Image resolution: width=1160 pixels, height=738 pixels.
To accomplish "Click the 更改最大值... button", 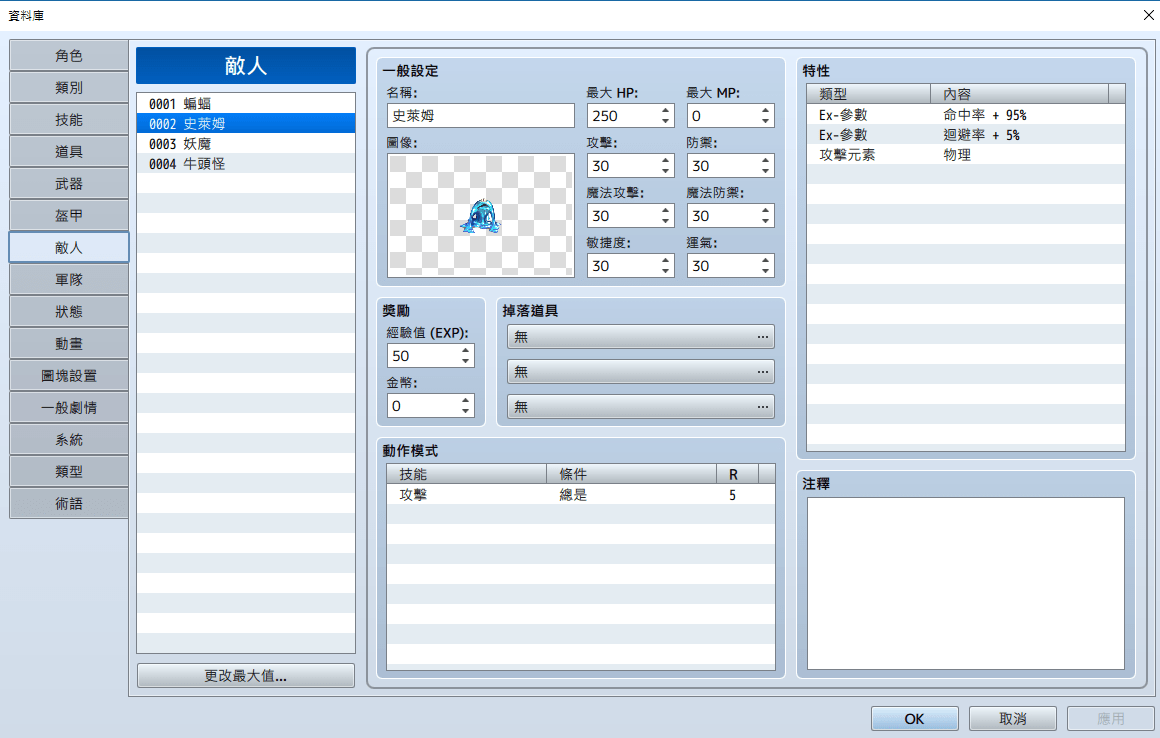I will 246,676.
